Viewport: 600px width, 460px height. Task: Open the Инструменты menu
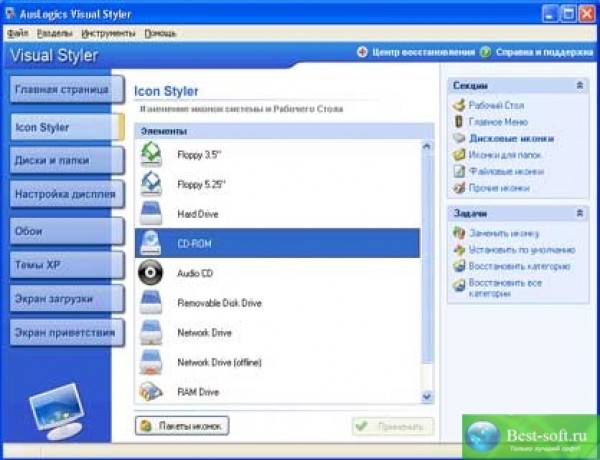tap(108, 33)
